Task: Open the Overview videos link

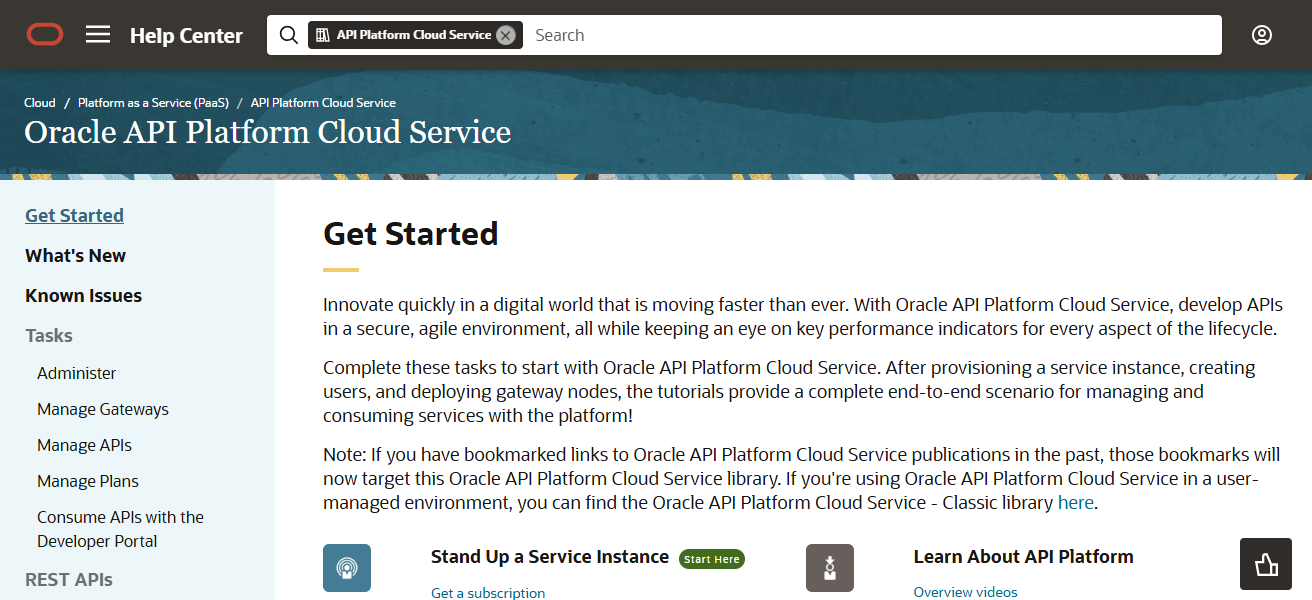Action: pos(964,592)
